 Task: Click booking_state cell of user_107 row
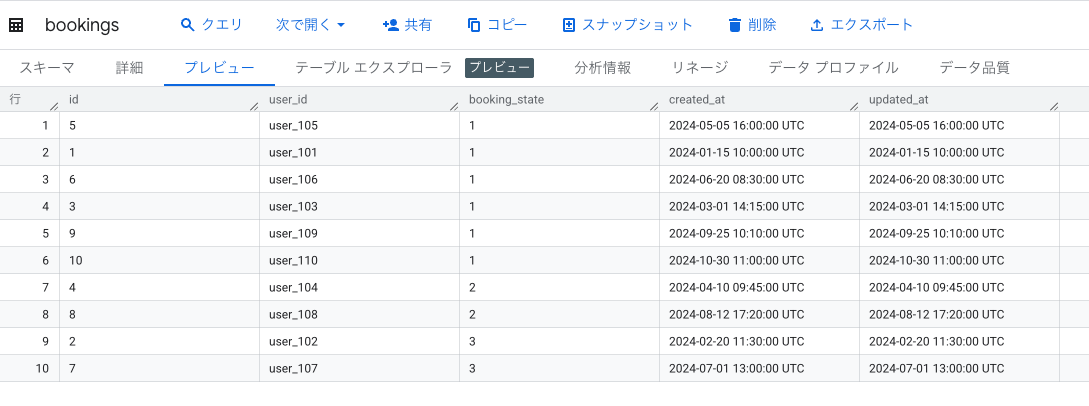560,369
